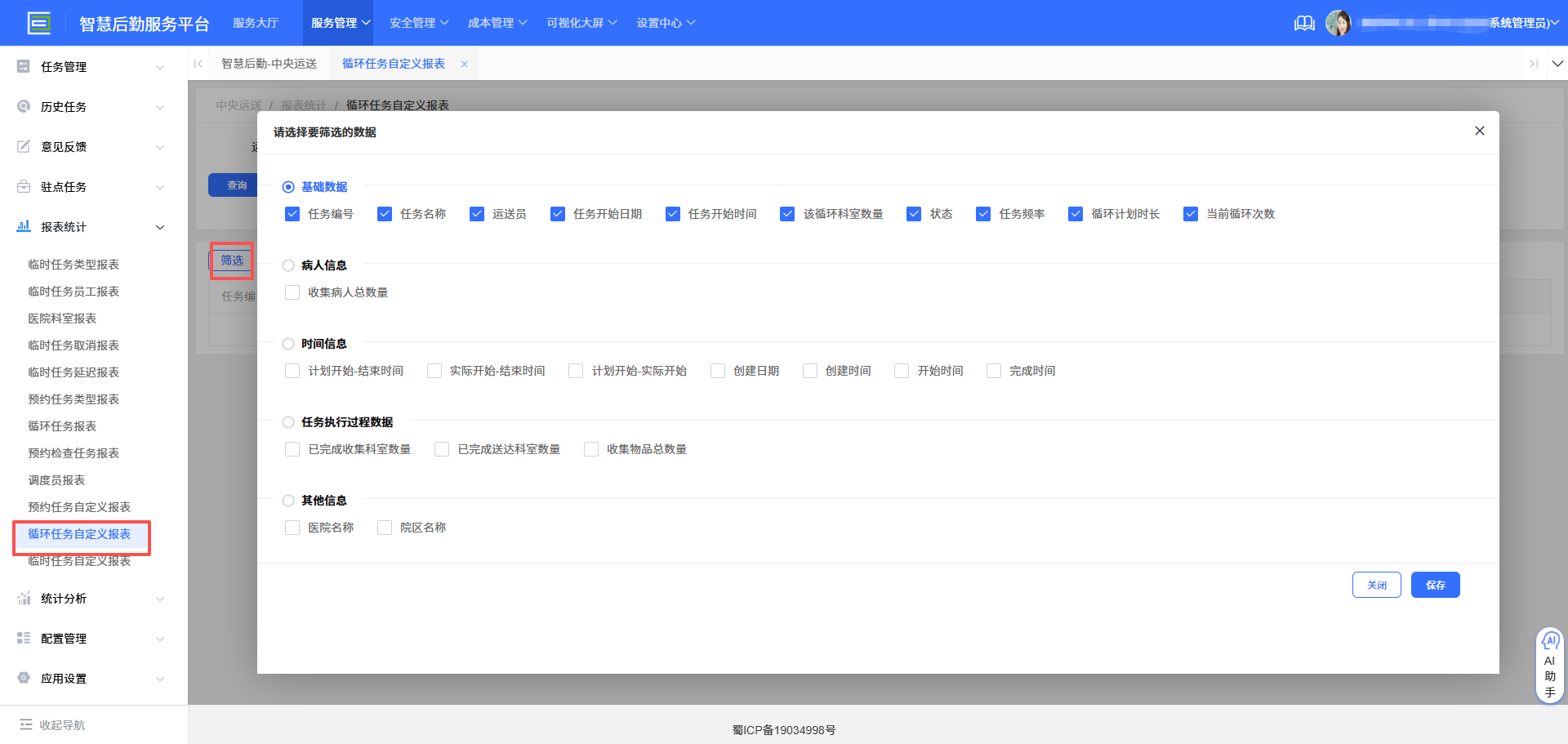The width and height of the screenshot is (1568, 744).
Task: Click the 意见反馈 sidebar icon
Action: (23, 146)
